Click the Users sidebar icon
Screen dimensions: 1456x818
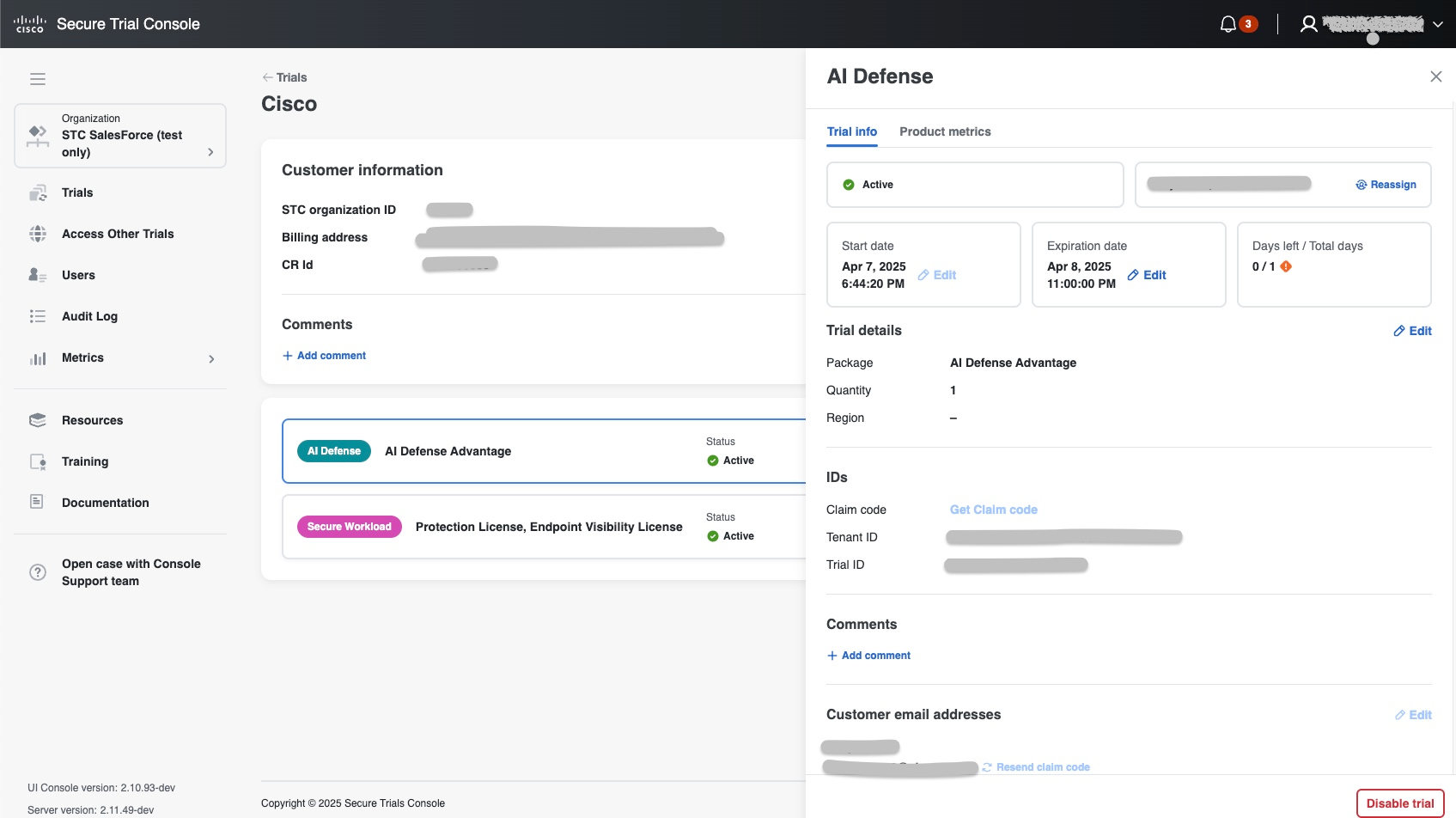click(38, 275)
